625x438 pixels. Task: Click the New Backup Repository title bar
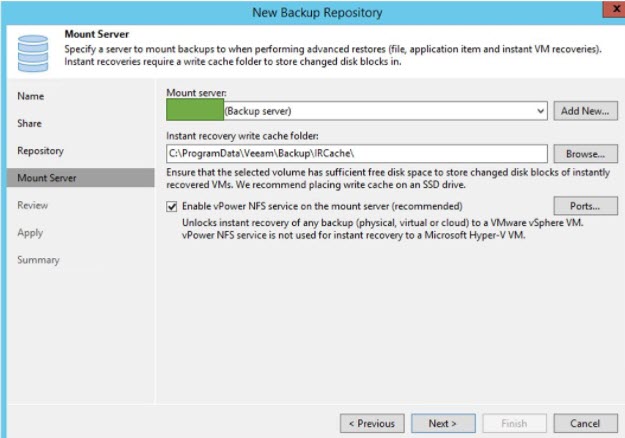(x=312, y=11)
